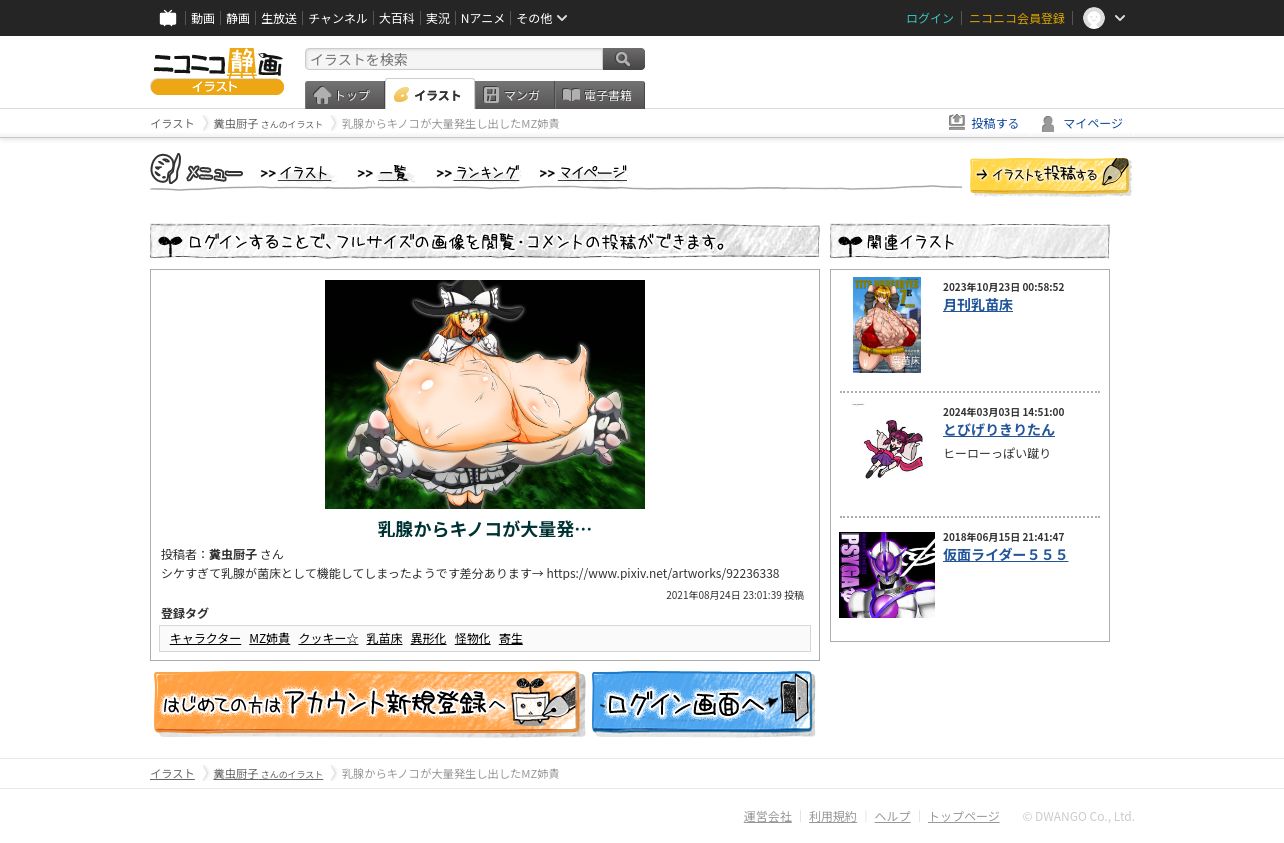The width and height of the screenshot is (1284, 843).
Task: Click ニコニコ会員登録 link
Action: tap(1017, 18)
